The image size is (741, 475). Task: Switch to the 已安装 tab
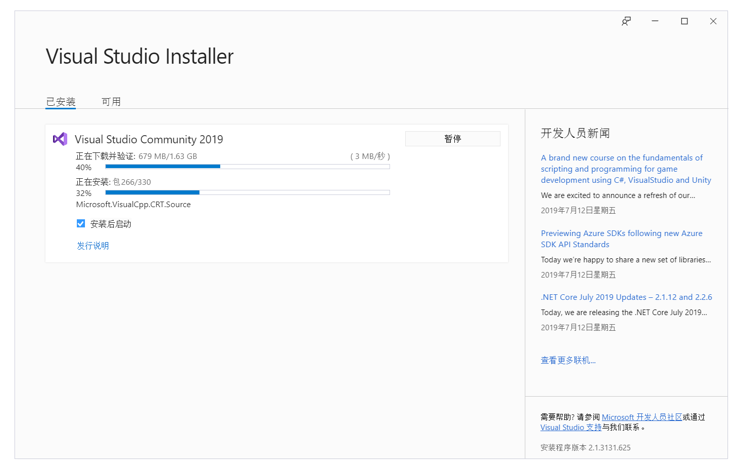pyautogui.click(x=60, y=102)
